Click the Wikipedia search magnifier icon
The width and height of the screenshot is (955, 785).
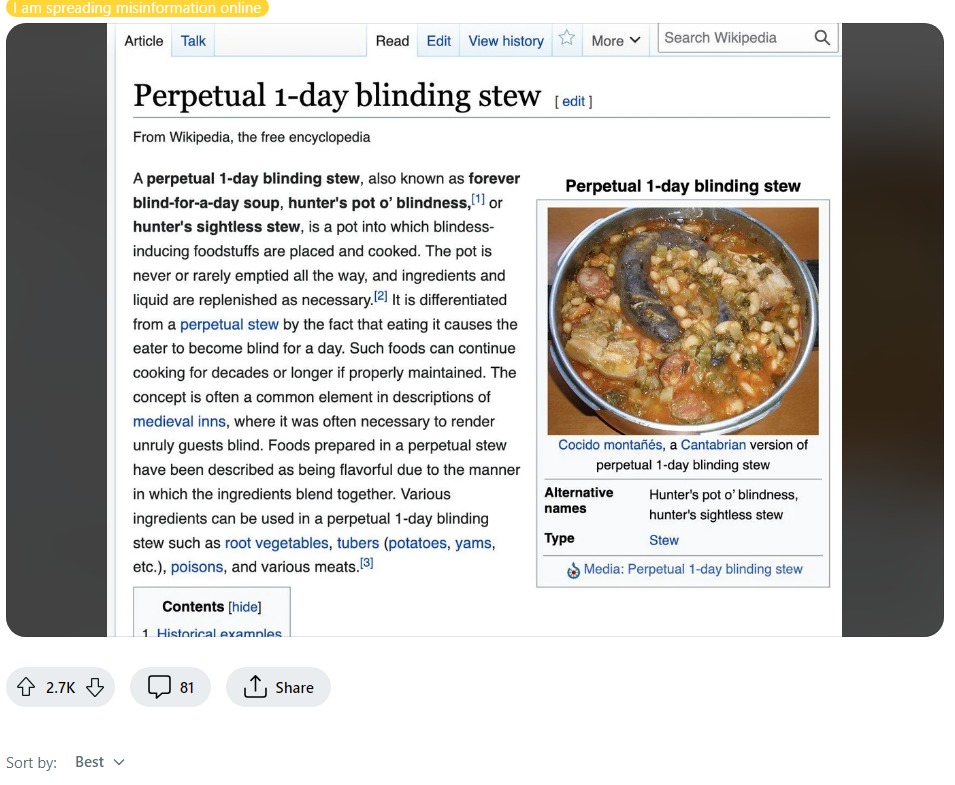coord(822,38)
